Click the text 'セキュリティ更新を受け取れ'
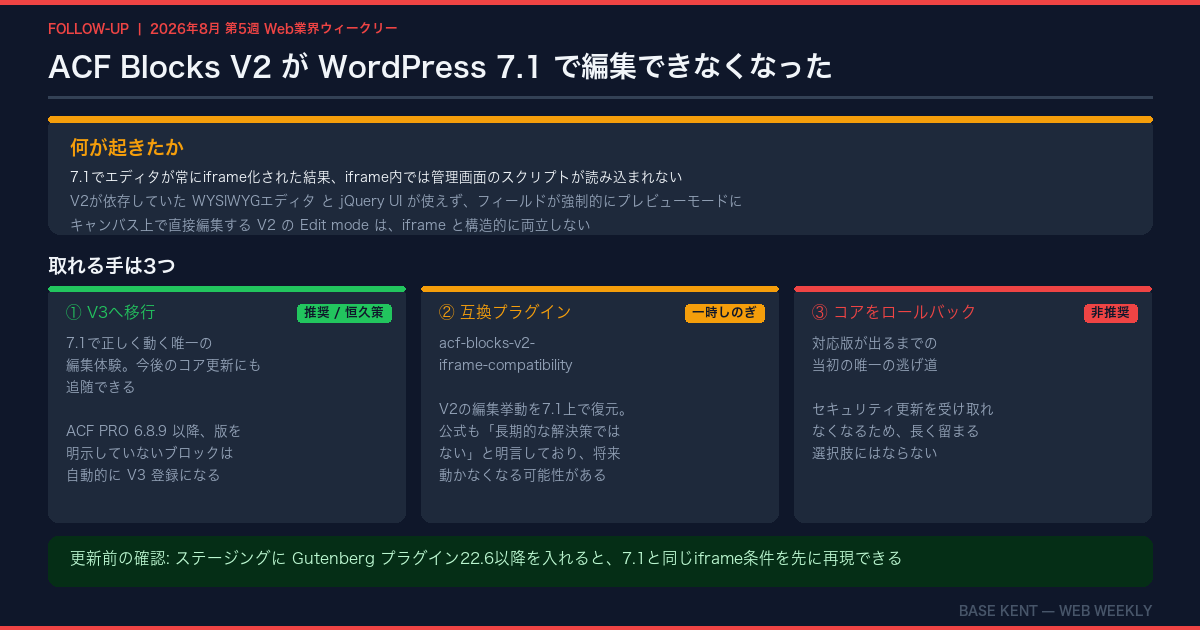Image resolution: width=1200 pixels, height=630 pixels. pos(903,409)
